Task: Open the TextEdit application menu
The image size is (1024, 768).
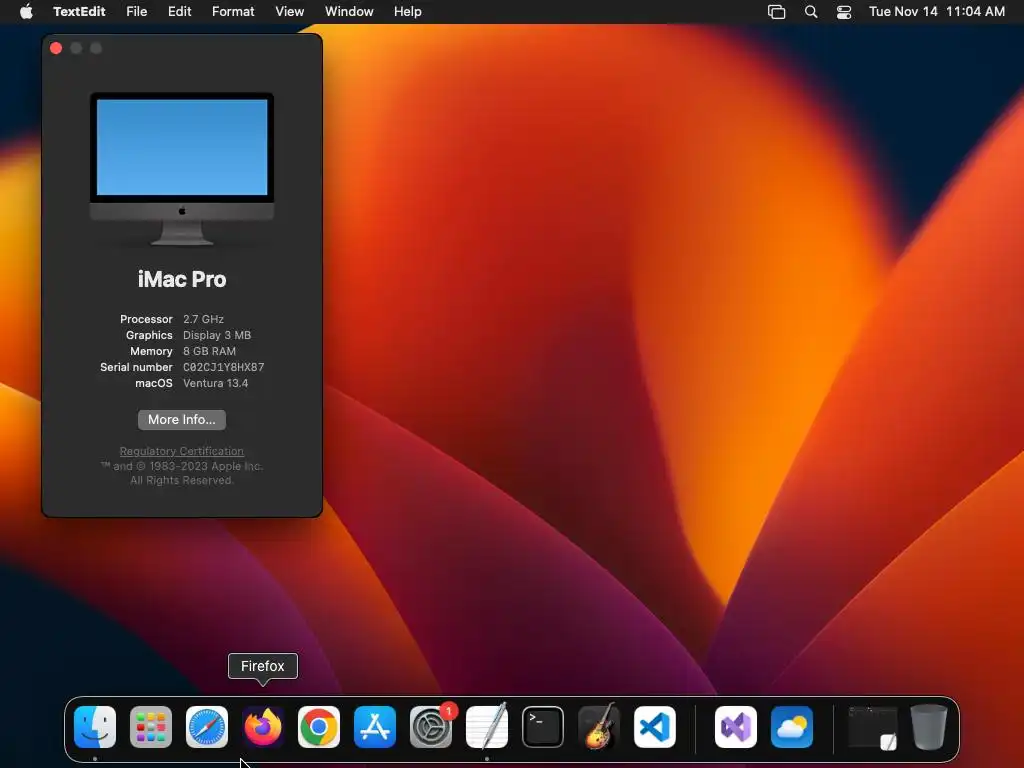Action: [x=79, y=11]
